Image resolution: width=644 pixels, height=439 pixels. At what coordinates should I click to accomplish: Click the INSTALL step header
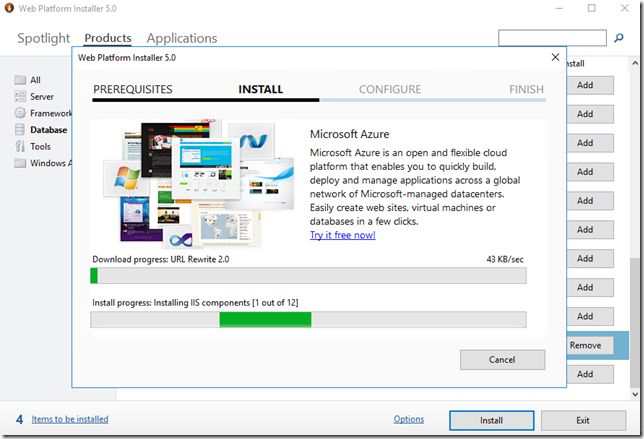[261, 90]
